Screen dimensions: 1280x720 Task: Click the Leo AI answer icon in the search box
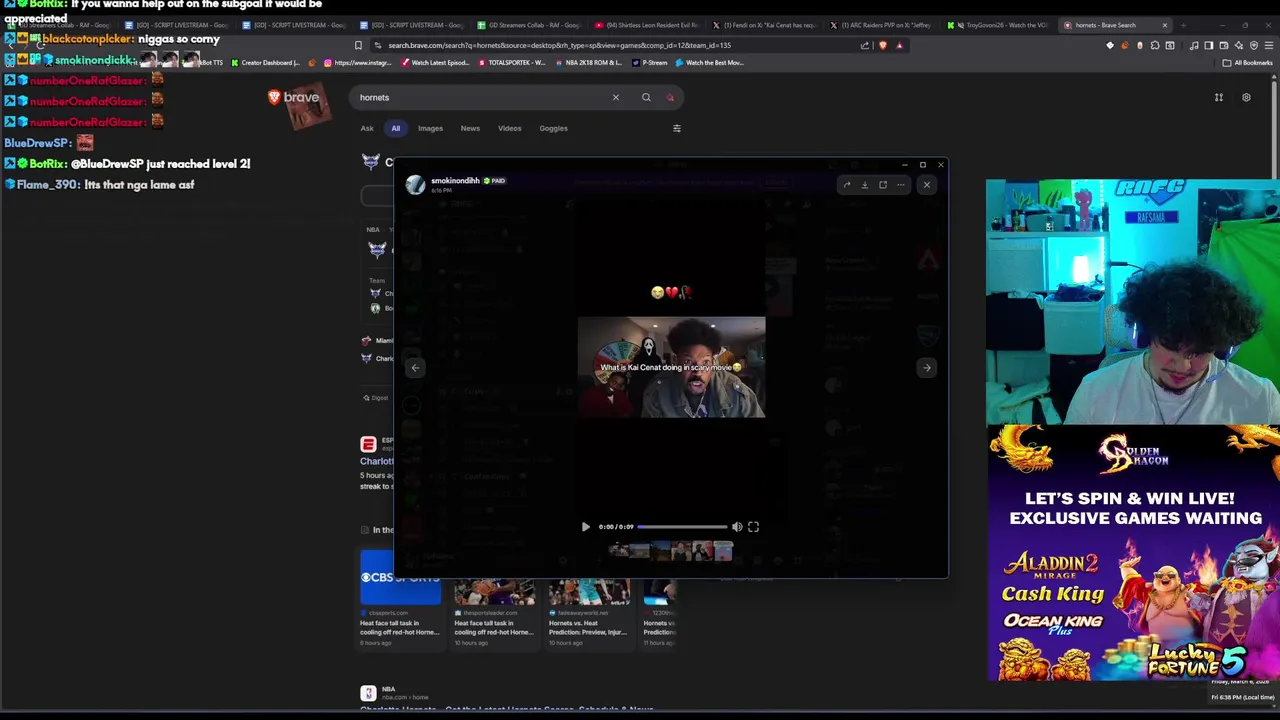670,97
